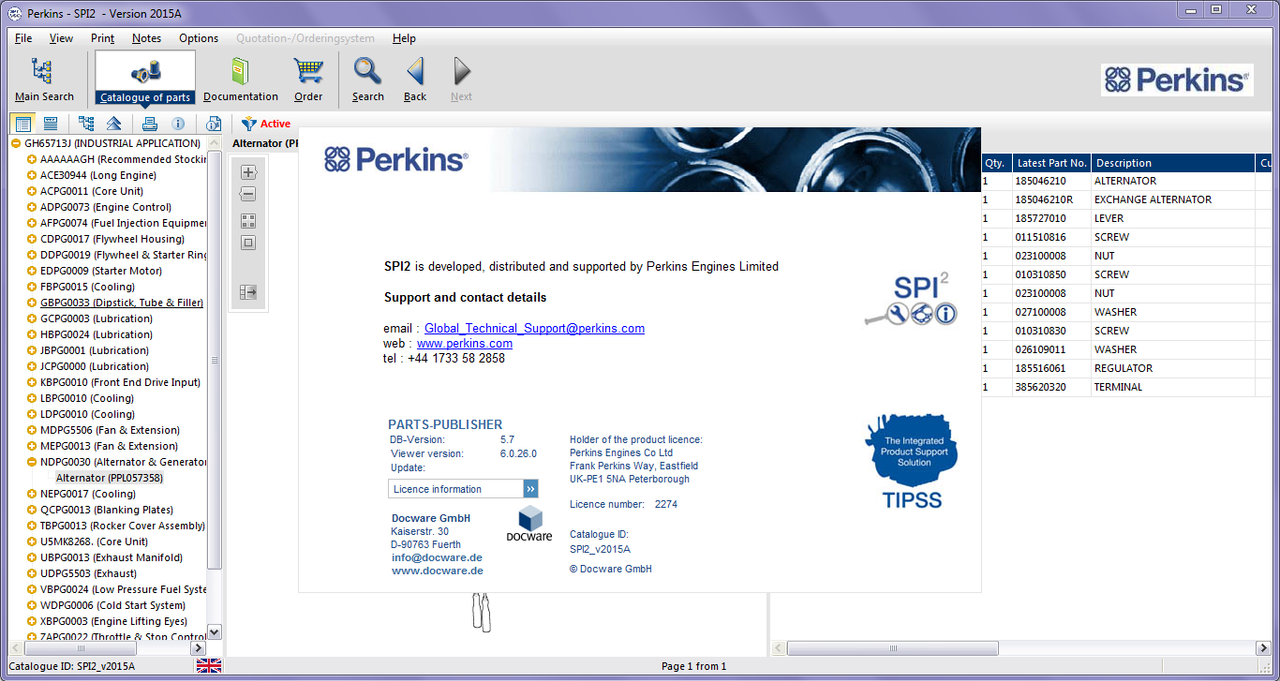The width and height of the screenshot is (1280, 681).
Task: Open the www.docware.de link
Action: (437, 570)
